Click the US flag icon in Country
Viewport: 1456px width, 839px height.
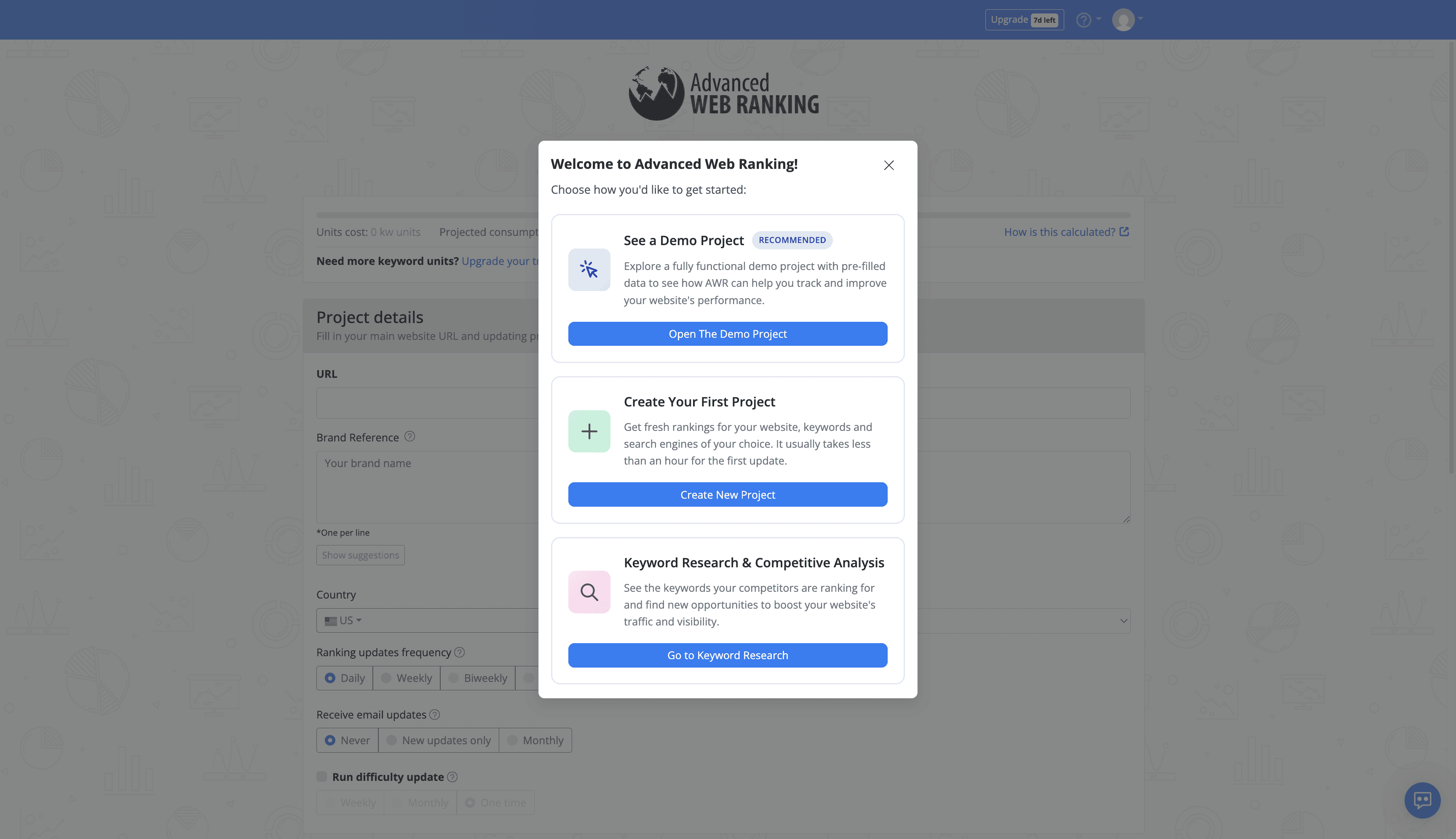(x=330, y=620)
